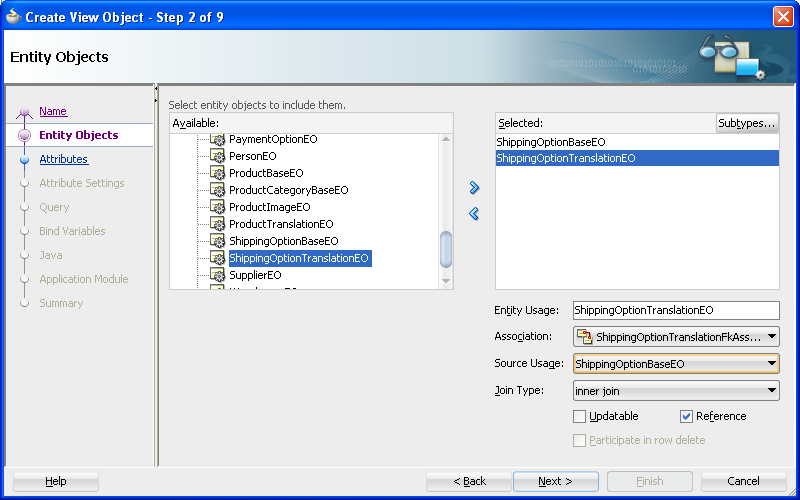Click the PaymentOptionEO entity icon
Viewport: 800px width, 500px height.
click(218, 139)
